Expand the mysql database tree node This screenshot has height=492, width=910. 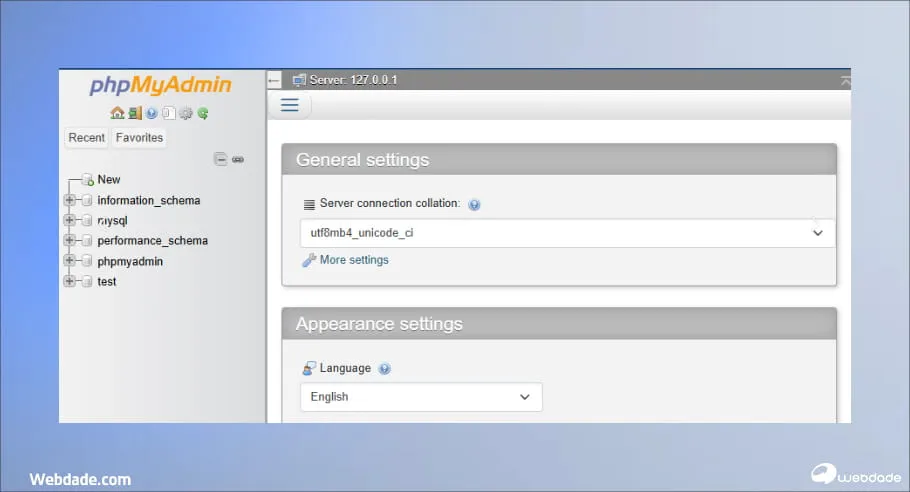[69, 221]
